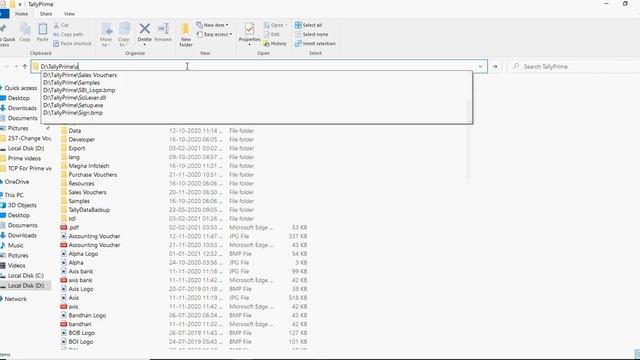Open the New item dropdown
Viewport: 640px width, 360px height.
(212, 25)
